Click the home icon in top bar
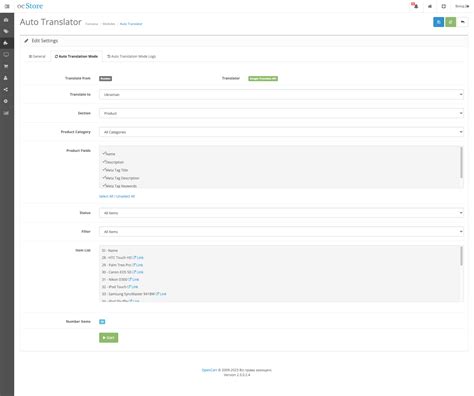This screenshot has height=396, width=474. (430, 6)
